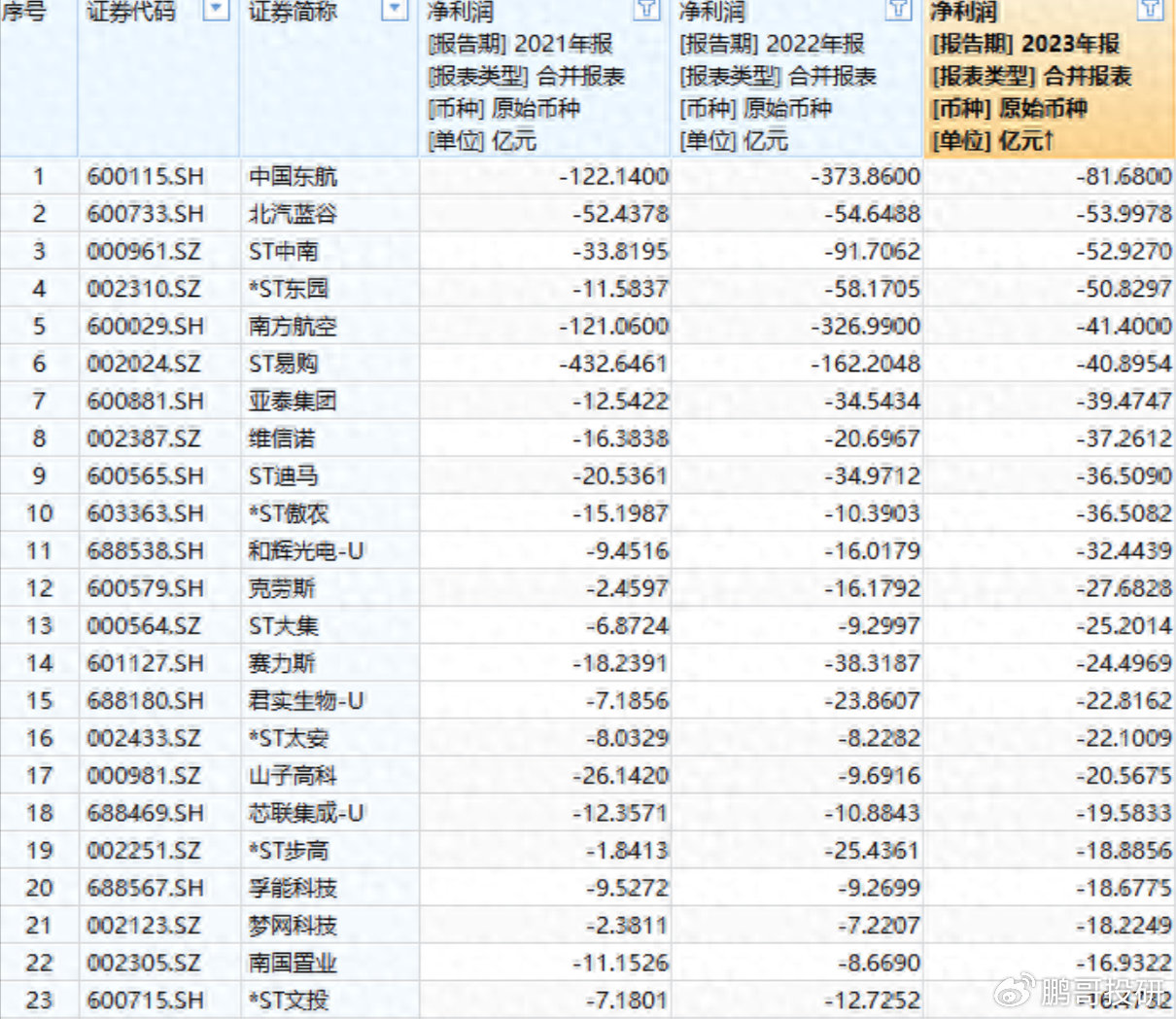Click filter icon on 2021年报 净利润 column
The width and height of the screenshot is (1176, 1019).
pyautogui.click(x=645, y=11)
